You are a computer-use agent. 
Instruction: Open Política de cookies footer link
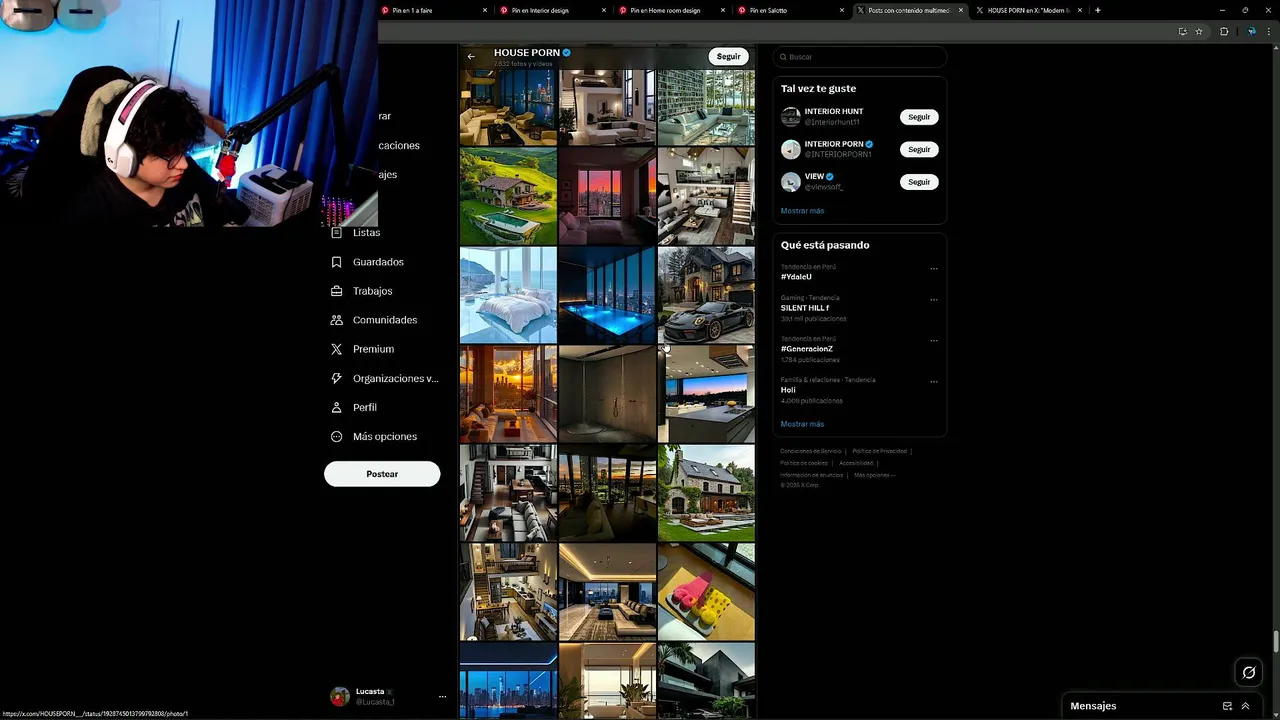pos(804,463)
